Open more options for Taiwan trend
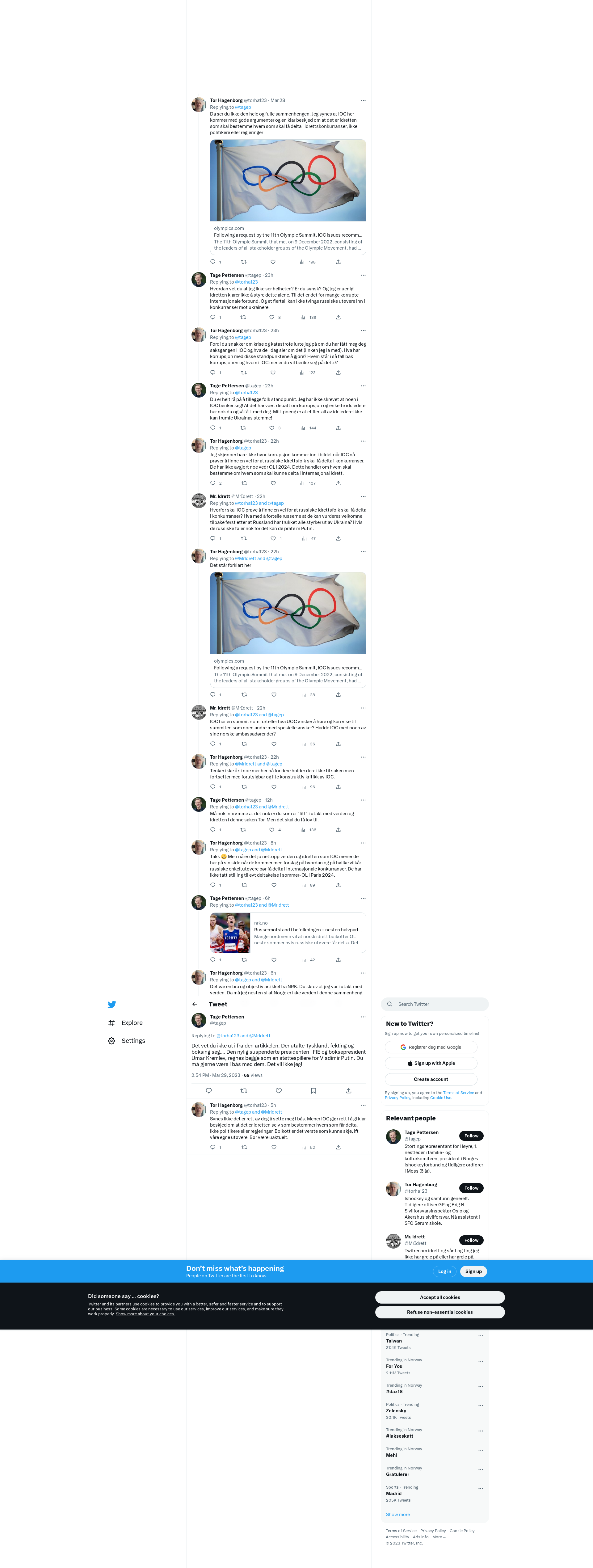 click(x=480, y=1336)
